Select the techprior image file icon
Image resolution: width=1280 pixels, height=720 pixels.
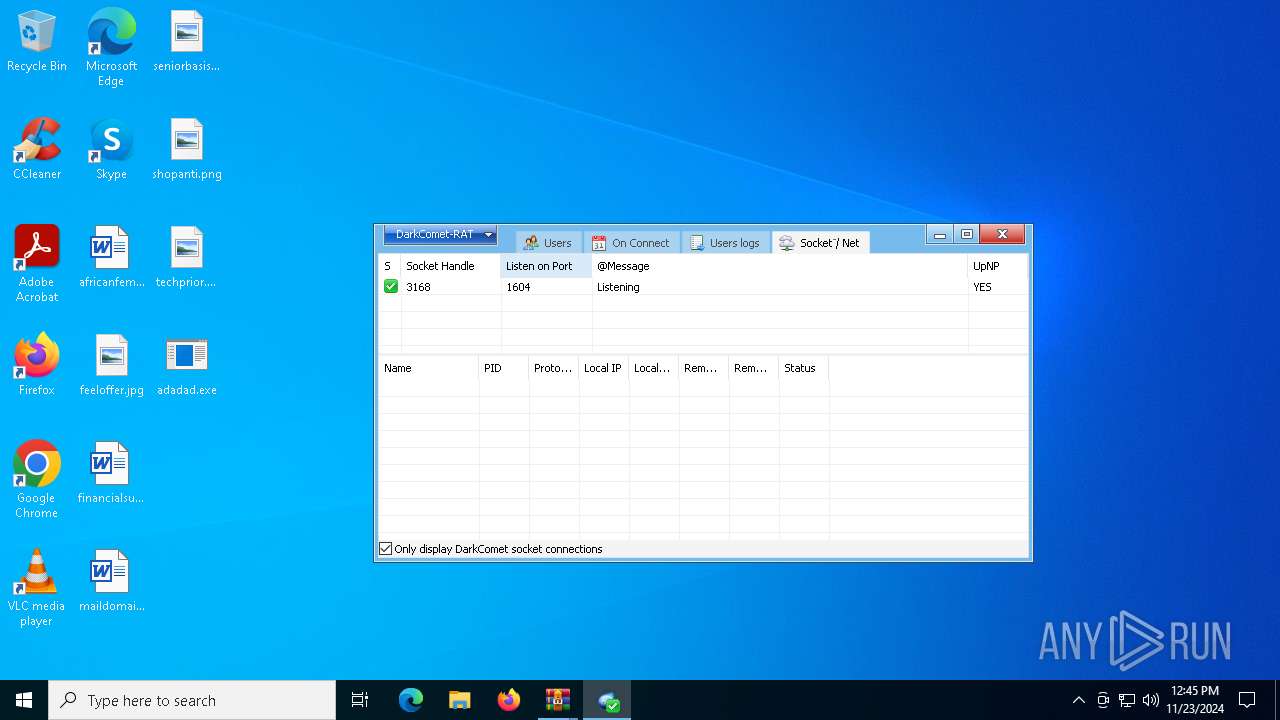[x=187, y=258]
